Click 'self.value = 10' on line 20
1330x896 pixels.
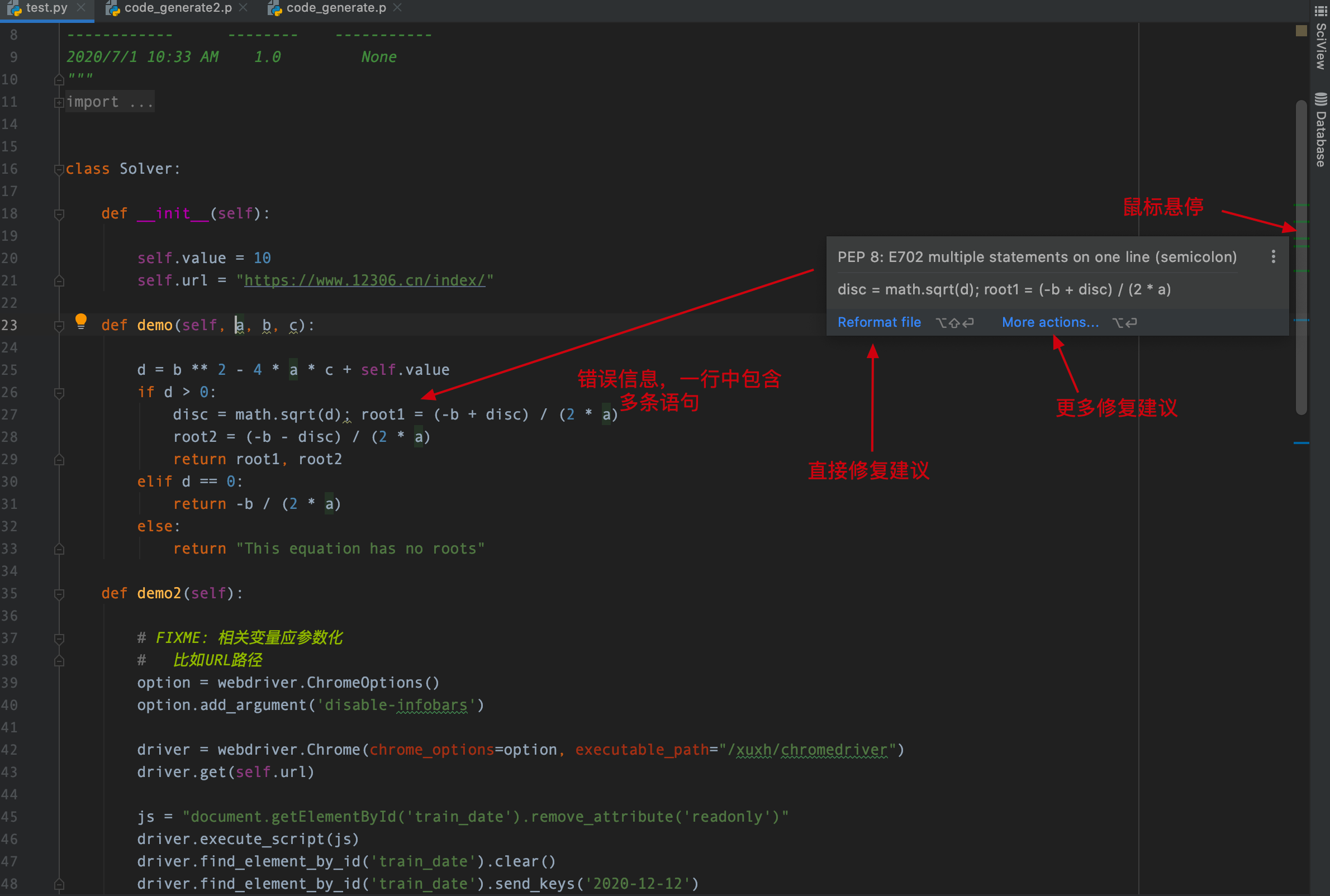[203, 258]
